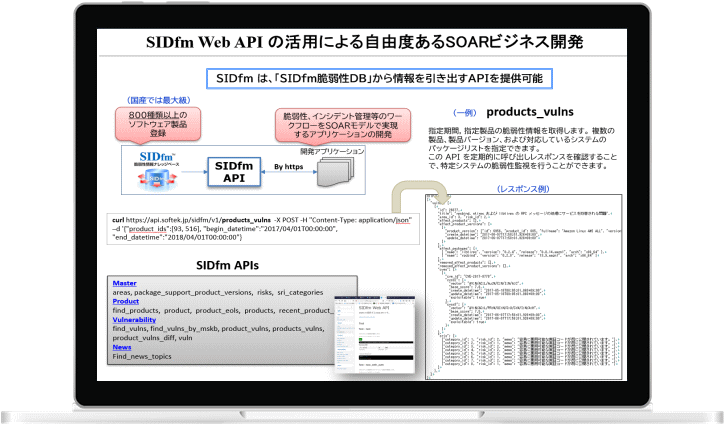
Task: Select the SIDfm API box
Action: tap(234, 172)
